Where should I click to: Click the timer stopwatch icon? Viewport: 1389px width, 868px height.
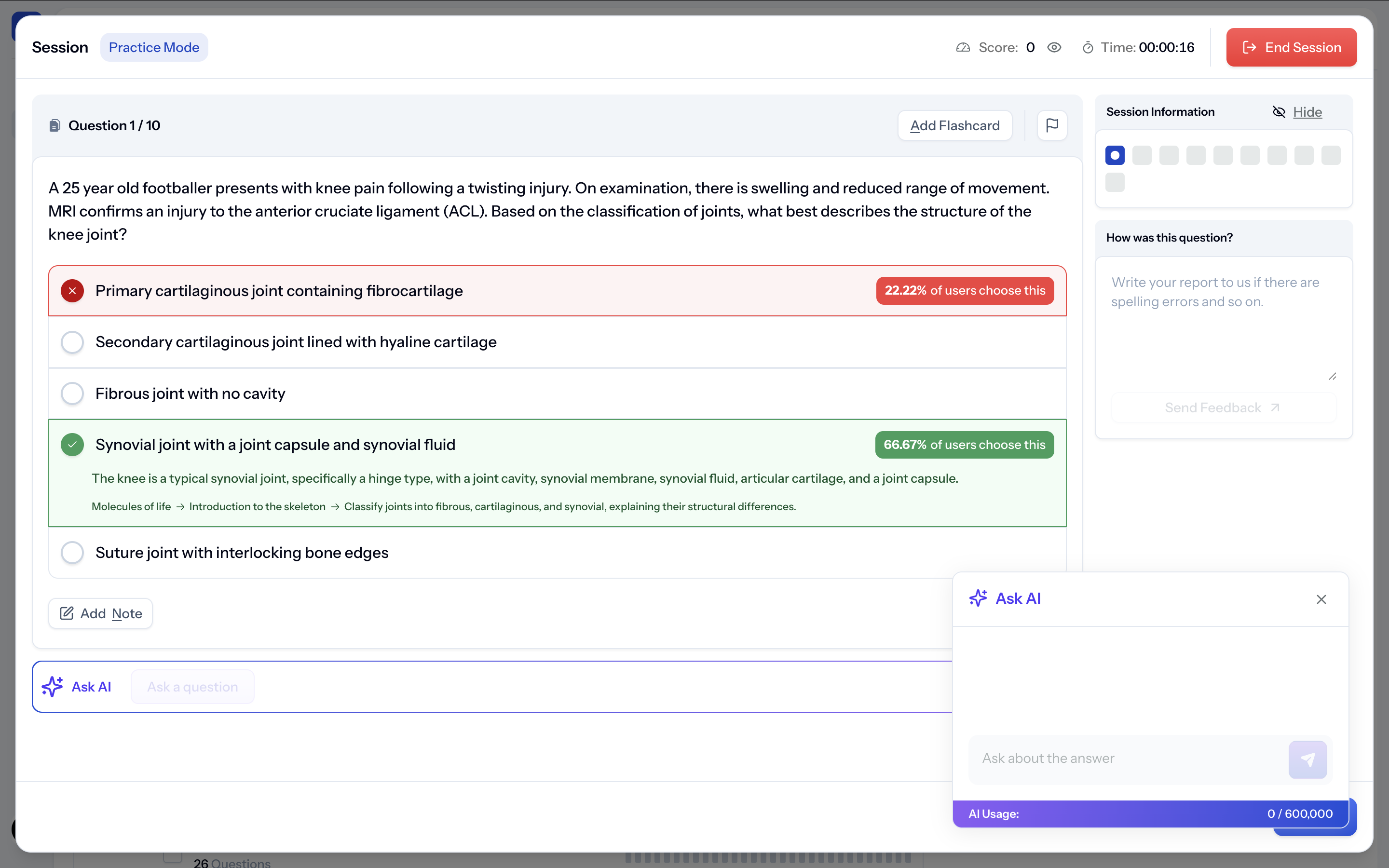click(1087, 48)
